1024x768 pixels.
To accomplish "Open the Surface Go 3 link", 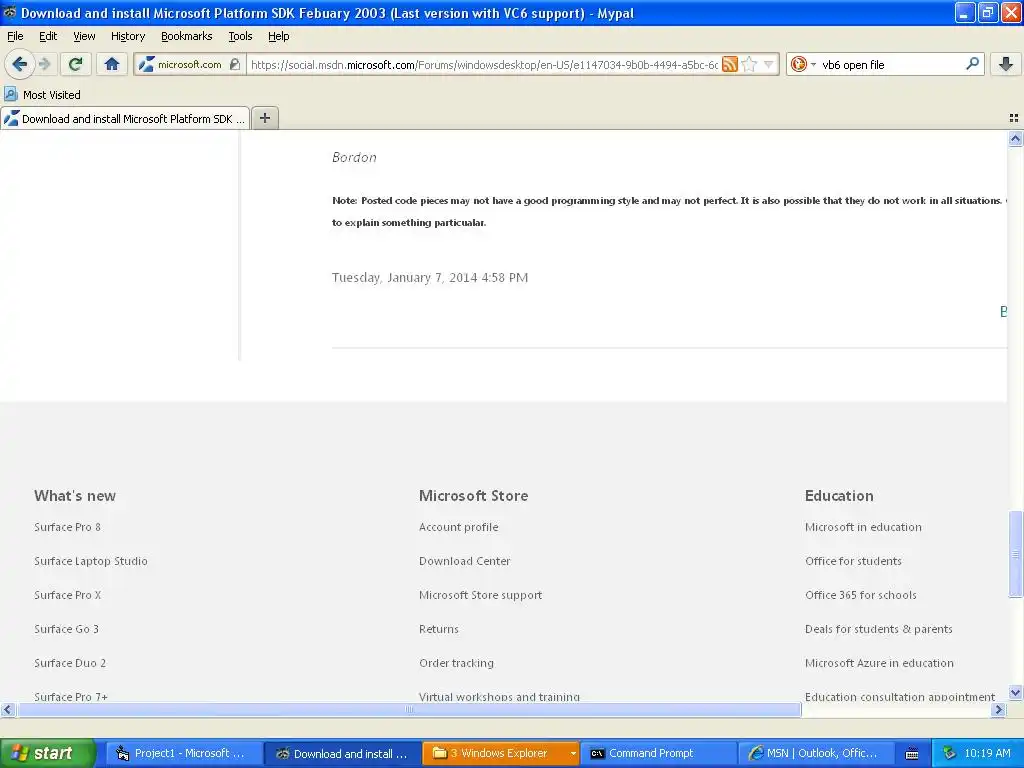I will [66, 629].
